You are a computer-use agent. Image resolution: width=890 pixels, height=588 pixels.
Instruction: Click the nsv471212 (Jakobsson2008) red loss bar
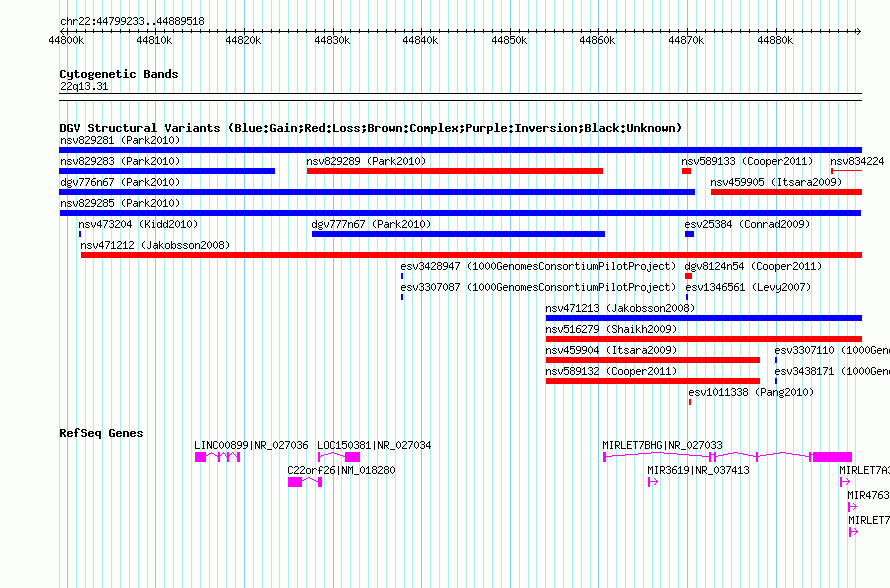point(471,255)
